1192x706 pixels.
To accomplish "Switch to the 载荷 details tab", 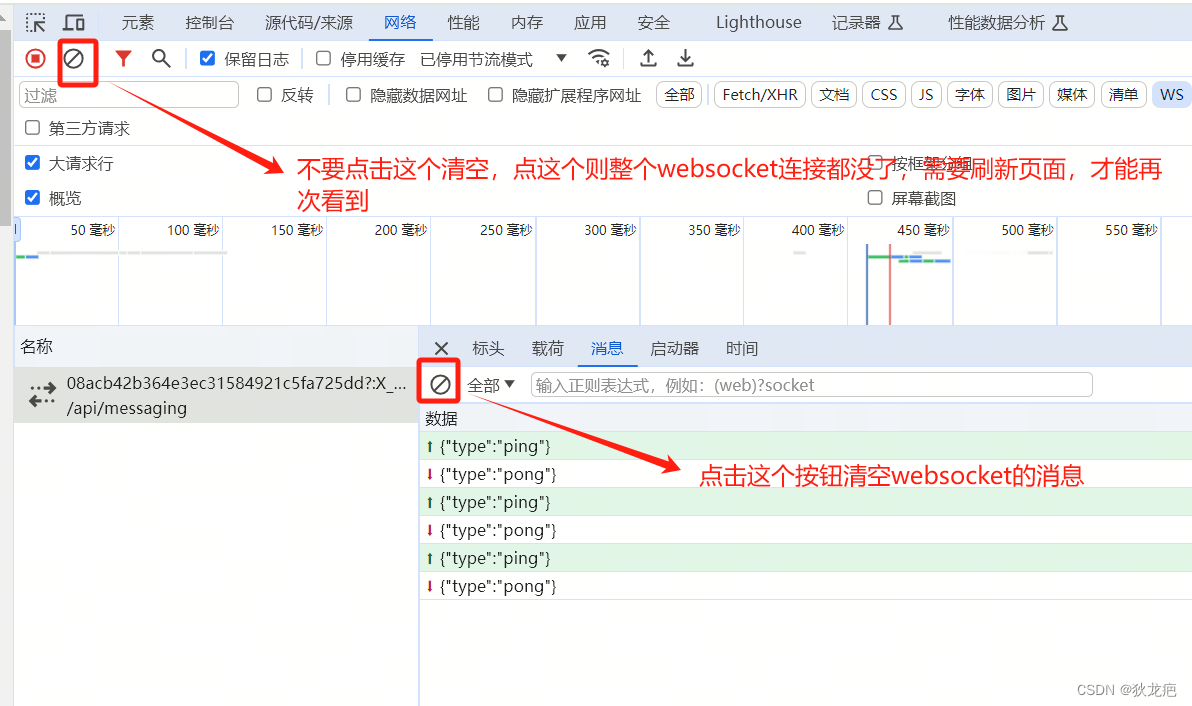I will click(547, 348).
